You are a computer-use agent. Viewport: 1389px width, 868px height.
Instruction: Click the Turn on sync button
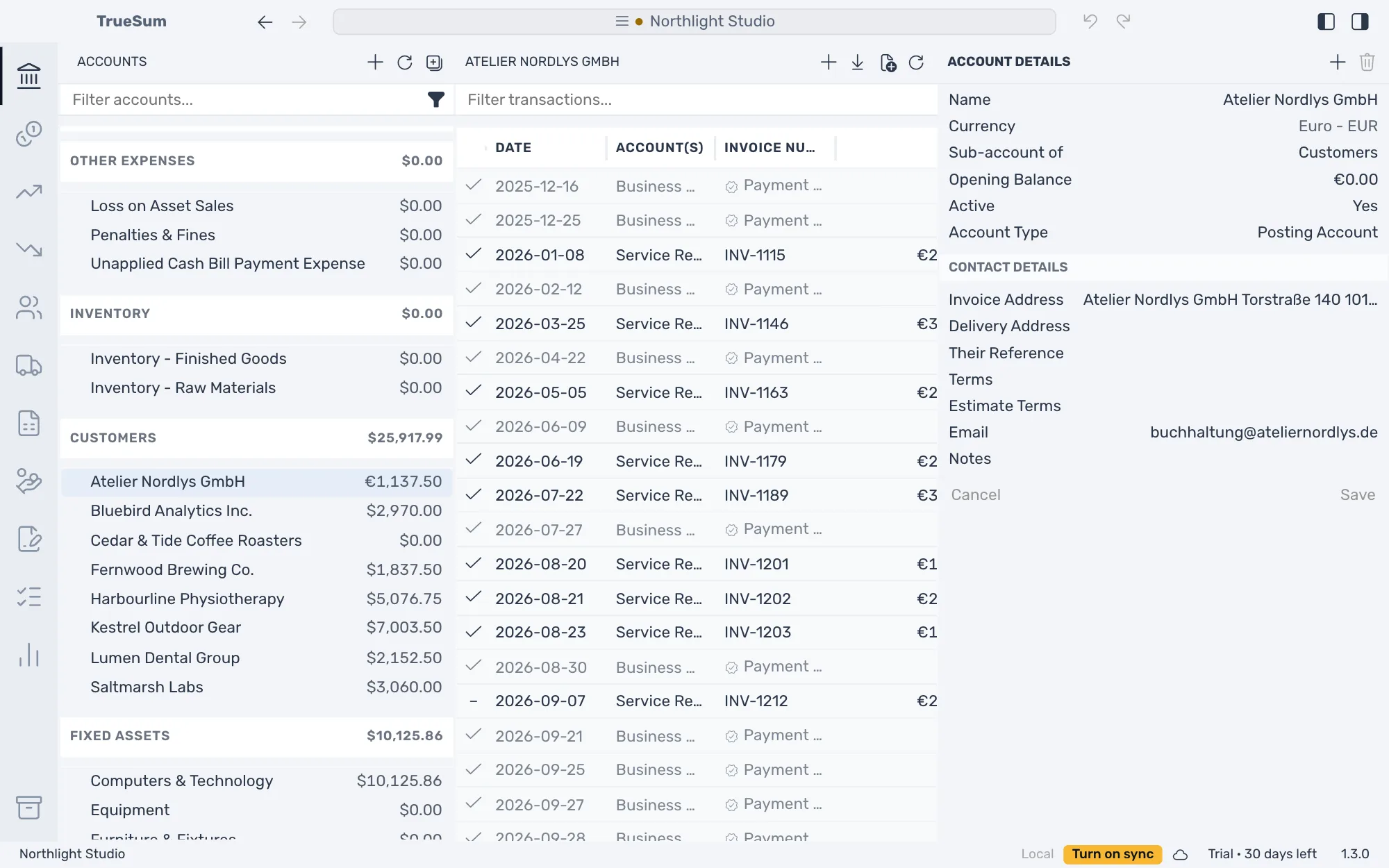tap(1113, 855)
